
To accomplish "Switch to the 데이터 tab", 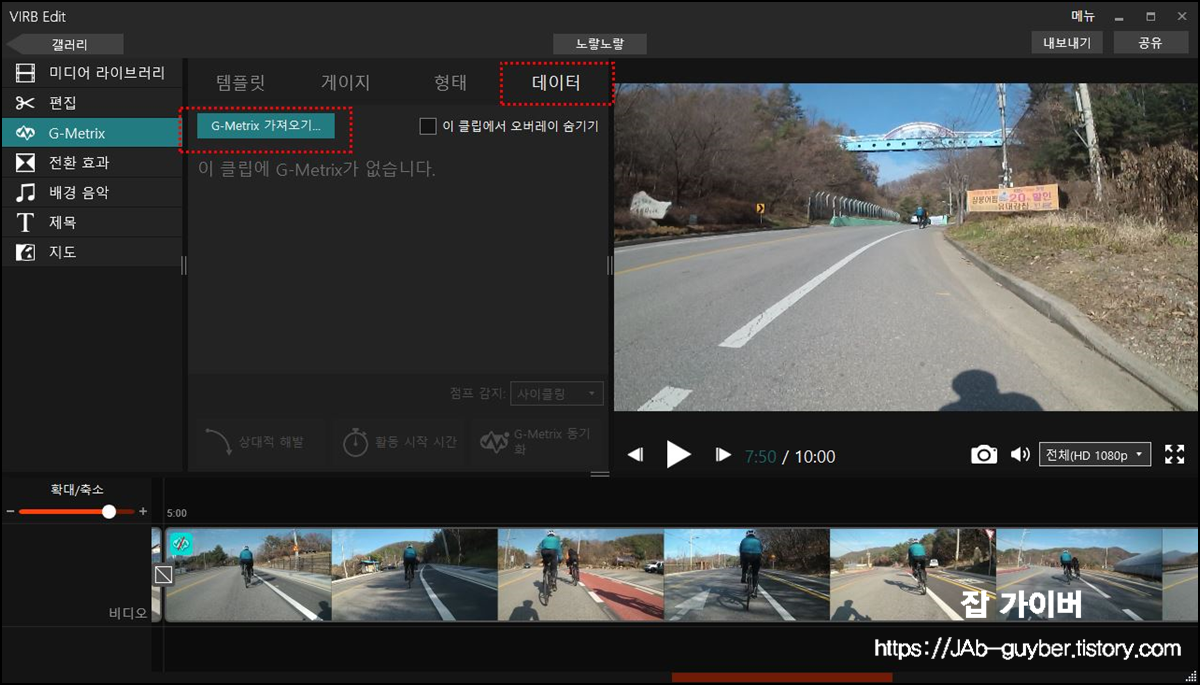I will [x=556, y=83].
